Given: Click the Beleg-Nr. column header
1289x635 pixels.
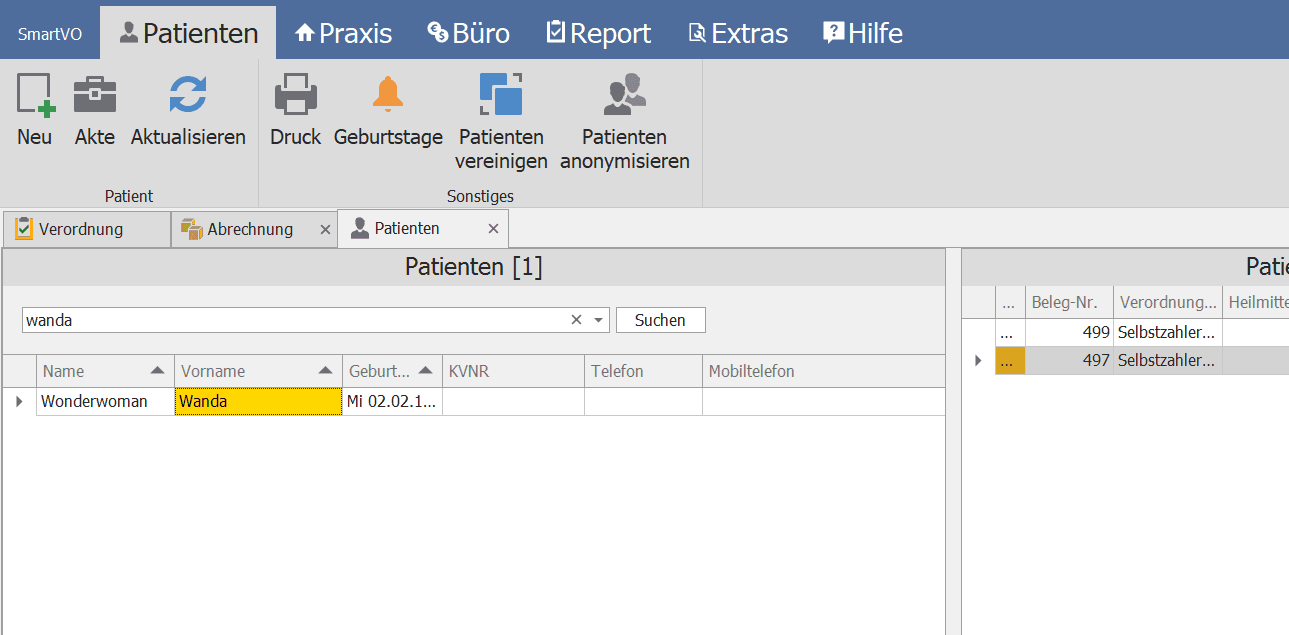Looking at the screenshot, I should (1069, 302).
